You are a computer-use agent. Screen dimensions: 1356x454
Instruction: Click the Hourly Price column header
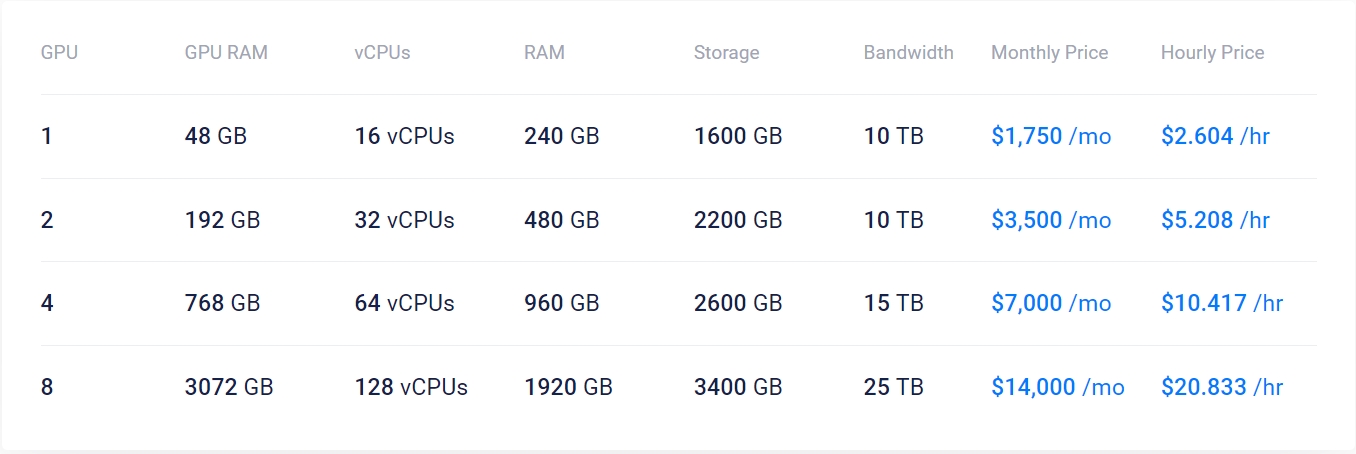pos(1212,53)
